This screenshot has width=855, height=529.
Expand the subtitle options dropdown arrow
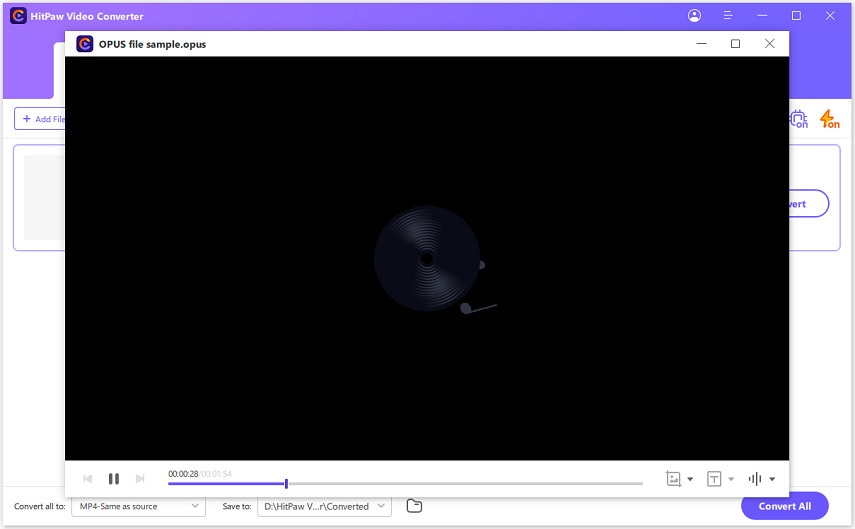[731, 480]
